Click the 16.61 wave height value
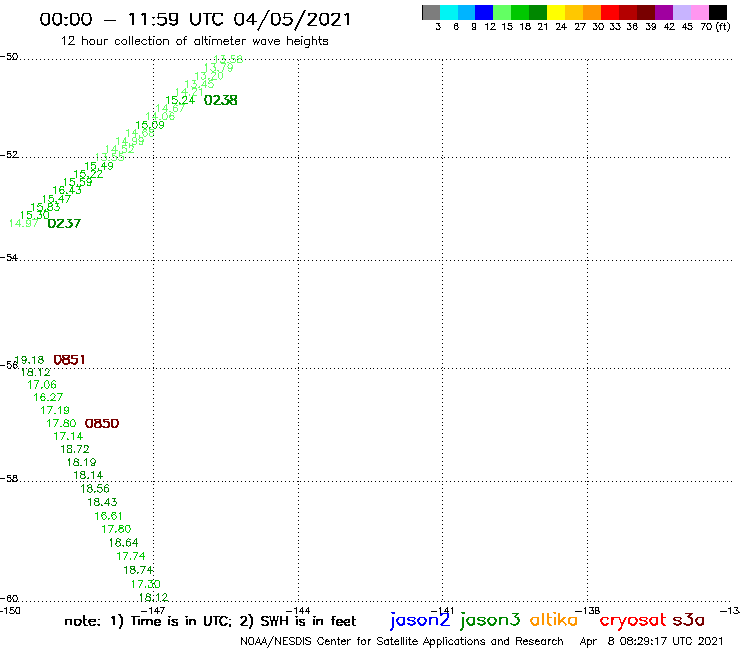 click(x=109, y=516)
